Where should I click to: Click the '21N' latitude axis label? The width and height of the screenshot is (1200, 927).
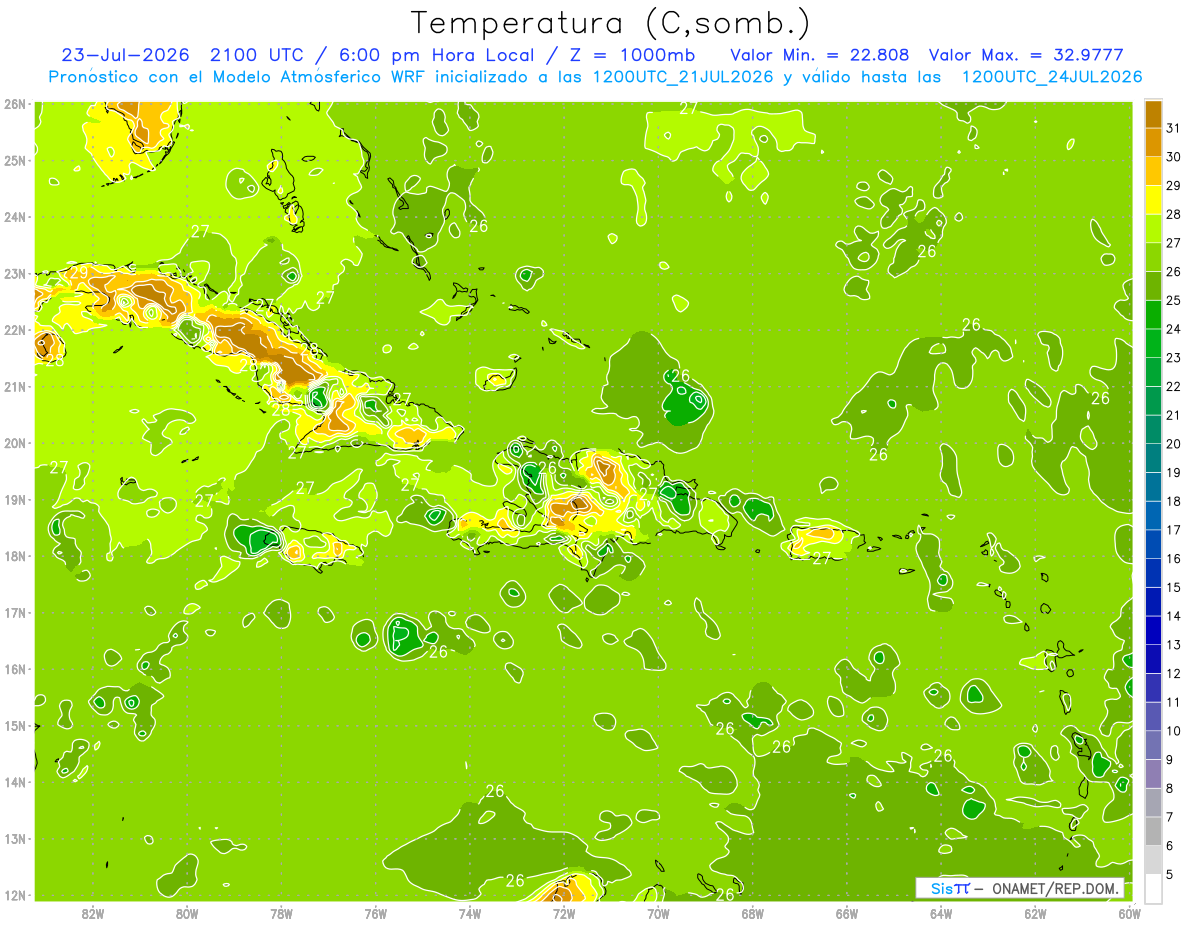pyautogui.click(x=14, y=386)
